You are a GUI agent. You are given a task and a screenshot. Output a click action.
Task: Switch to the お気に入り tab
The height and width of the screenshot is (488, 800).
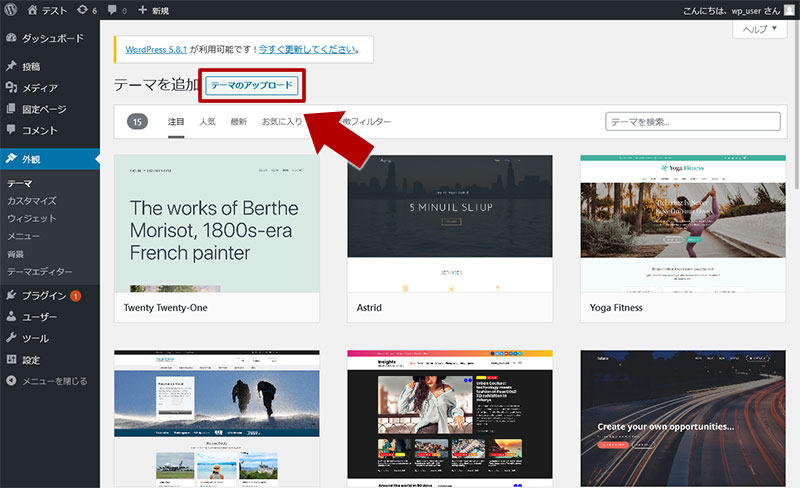282,121
